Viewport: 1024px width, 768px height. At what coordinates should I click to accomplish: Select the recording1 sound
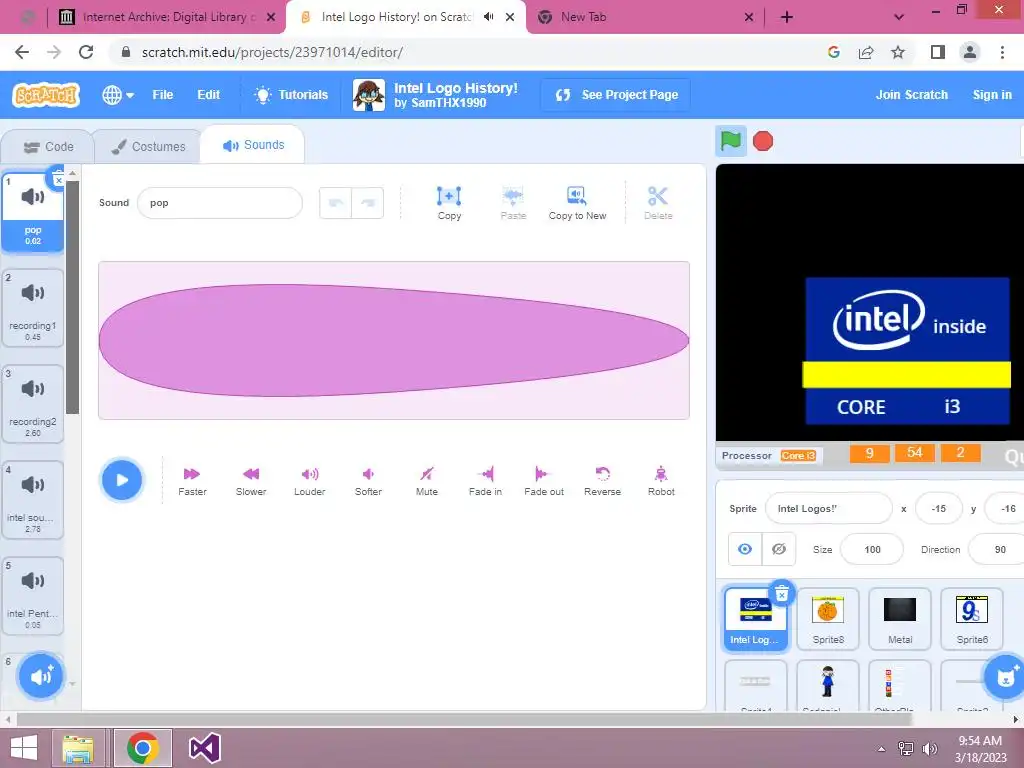click(x=33, y=308)
